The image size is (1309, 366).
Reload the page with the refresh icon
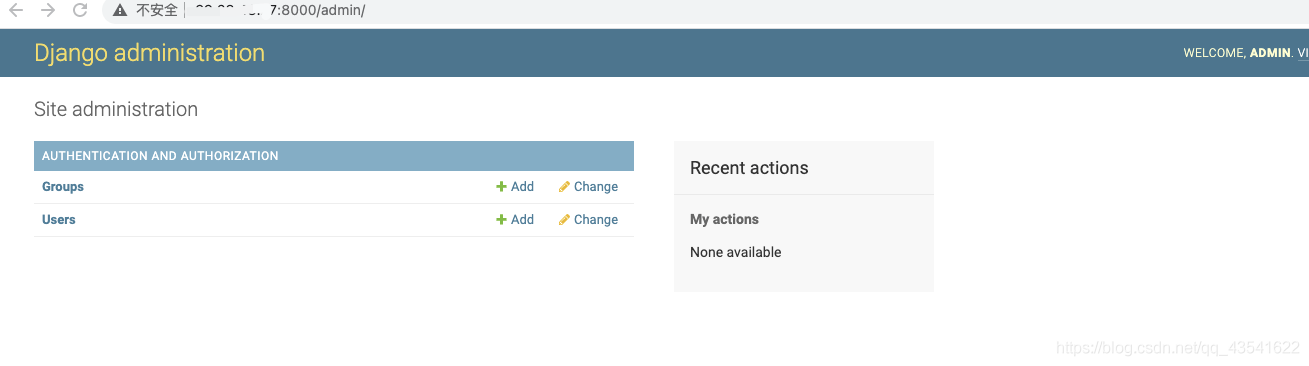[80, 11]
